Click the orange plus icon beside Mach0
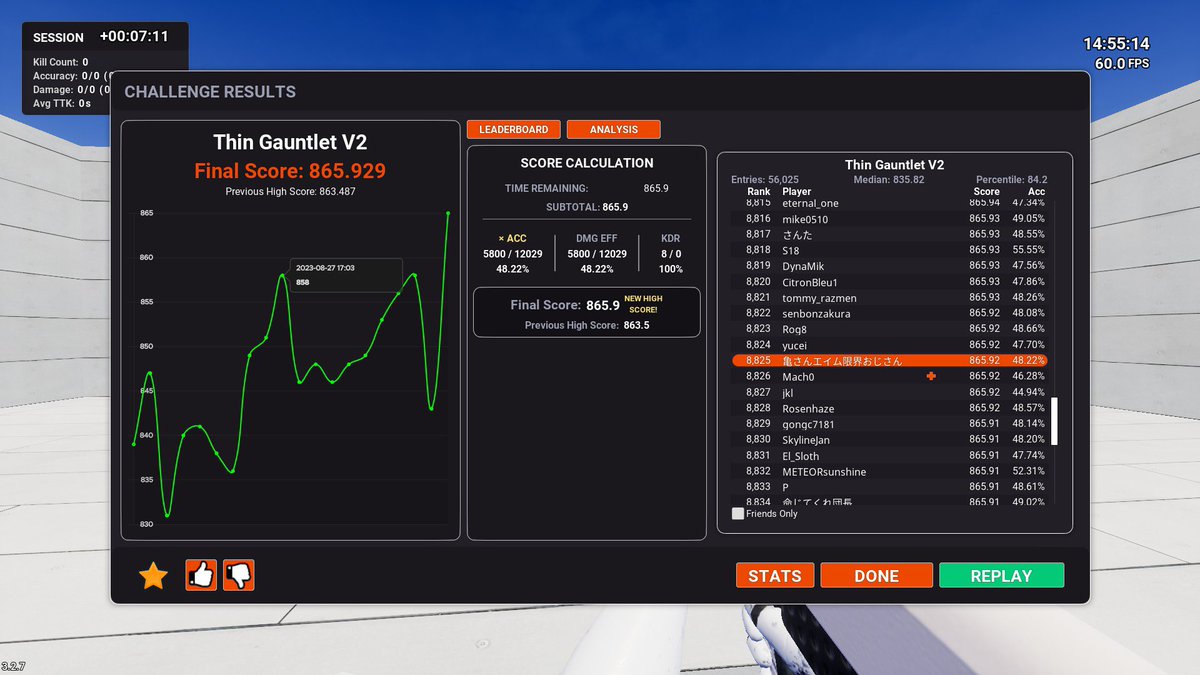Viewport: 1200px width, 675px height. coord(931,376)
